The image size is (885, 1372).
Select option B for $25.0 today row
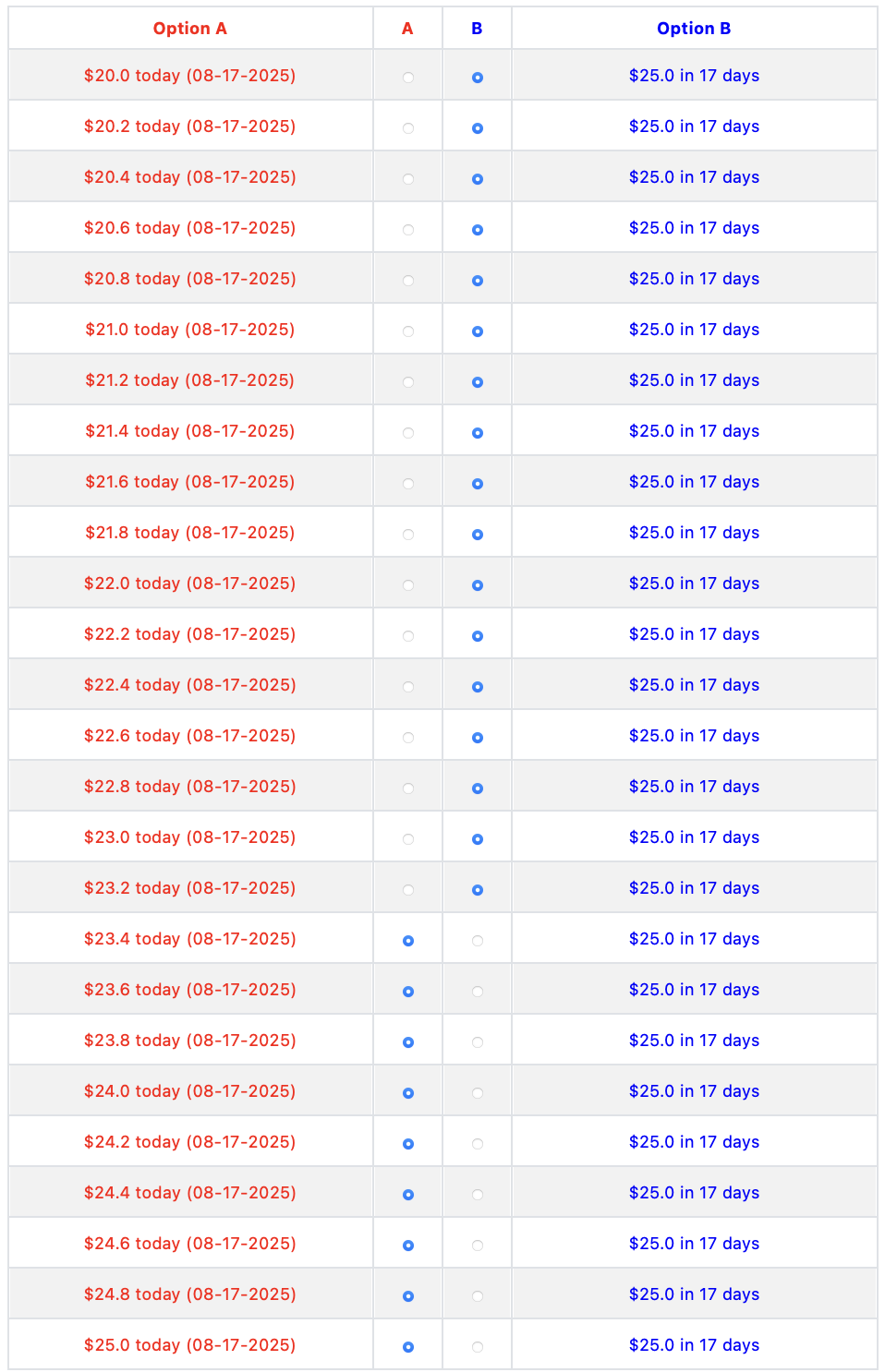click(478, 1347)
